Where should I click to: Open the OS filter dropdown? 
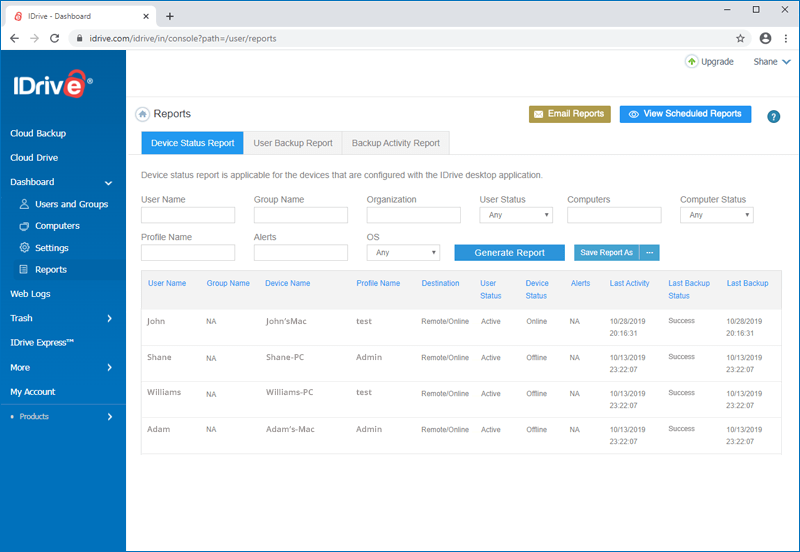pos(403,253)
